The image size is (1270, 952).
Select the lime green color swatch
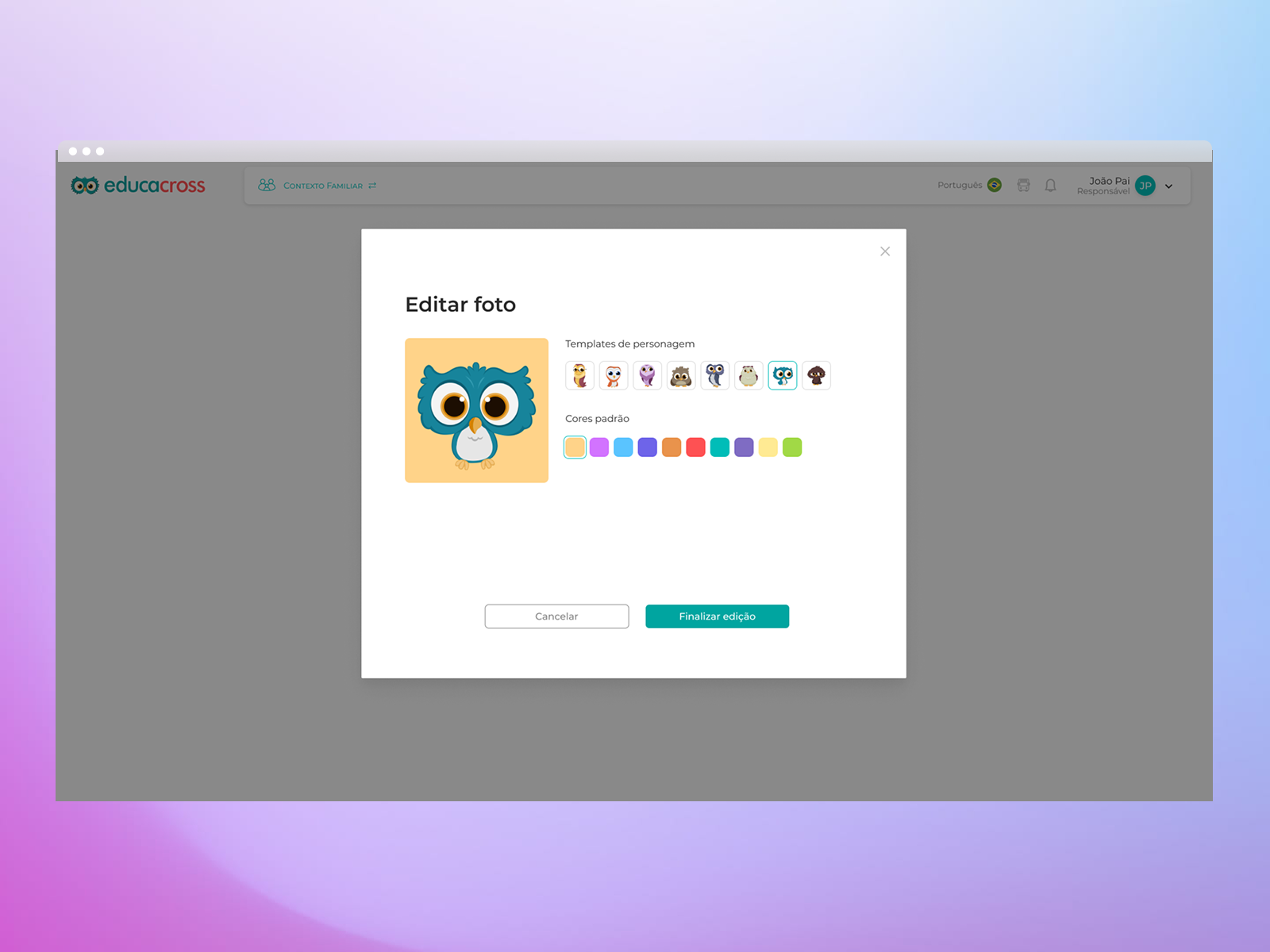pos(792,447)
